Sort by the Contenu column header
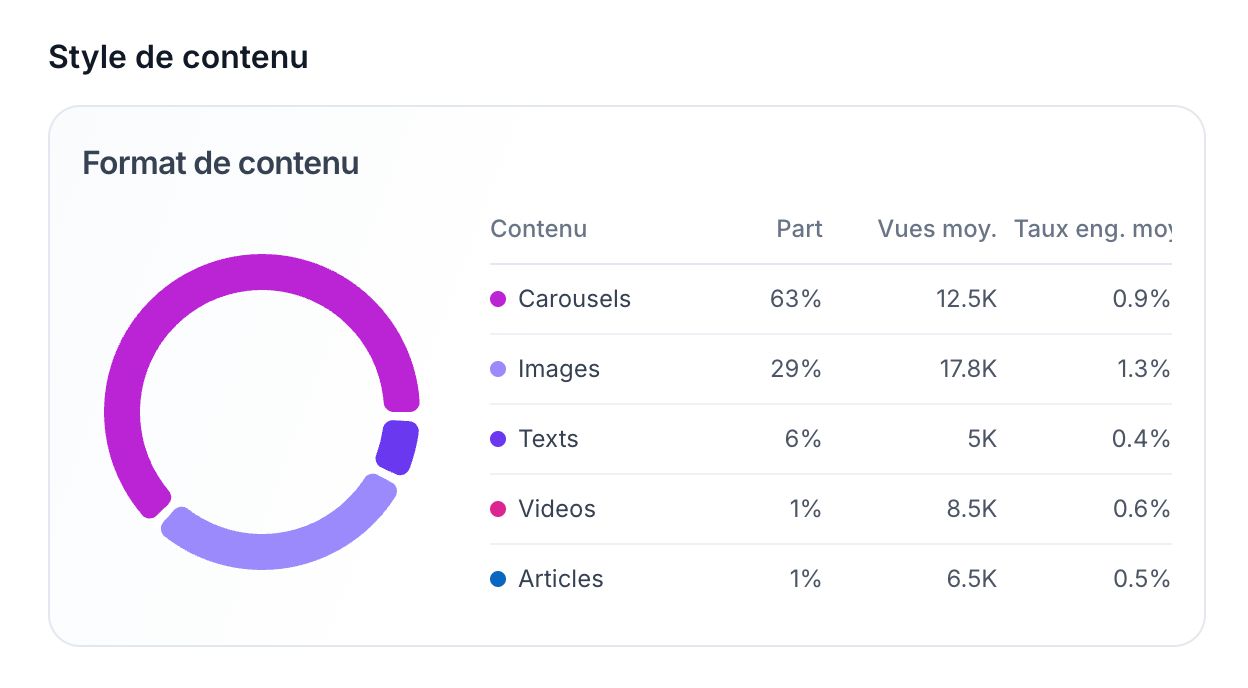The image size is (1248, 688). pyautogui.click(x=538, y=229)
